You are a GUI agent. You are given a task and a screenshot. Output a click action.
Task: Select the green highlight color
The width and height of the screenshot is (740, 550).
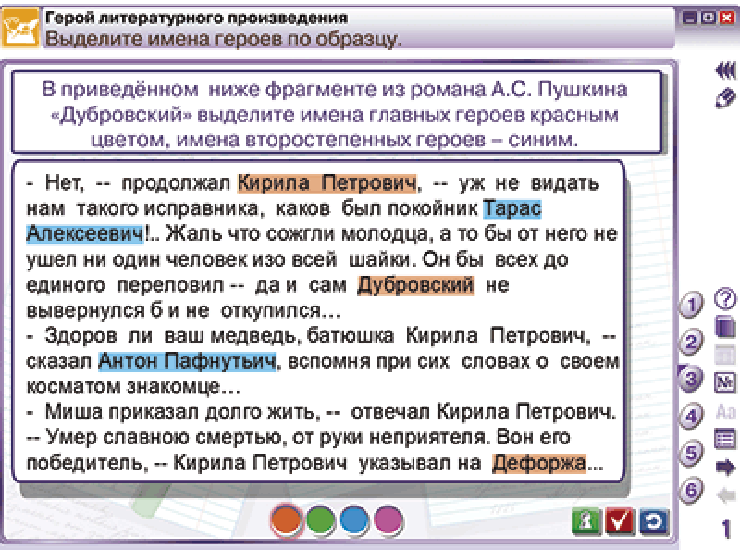click(x=320, y=520)
